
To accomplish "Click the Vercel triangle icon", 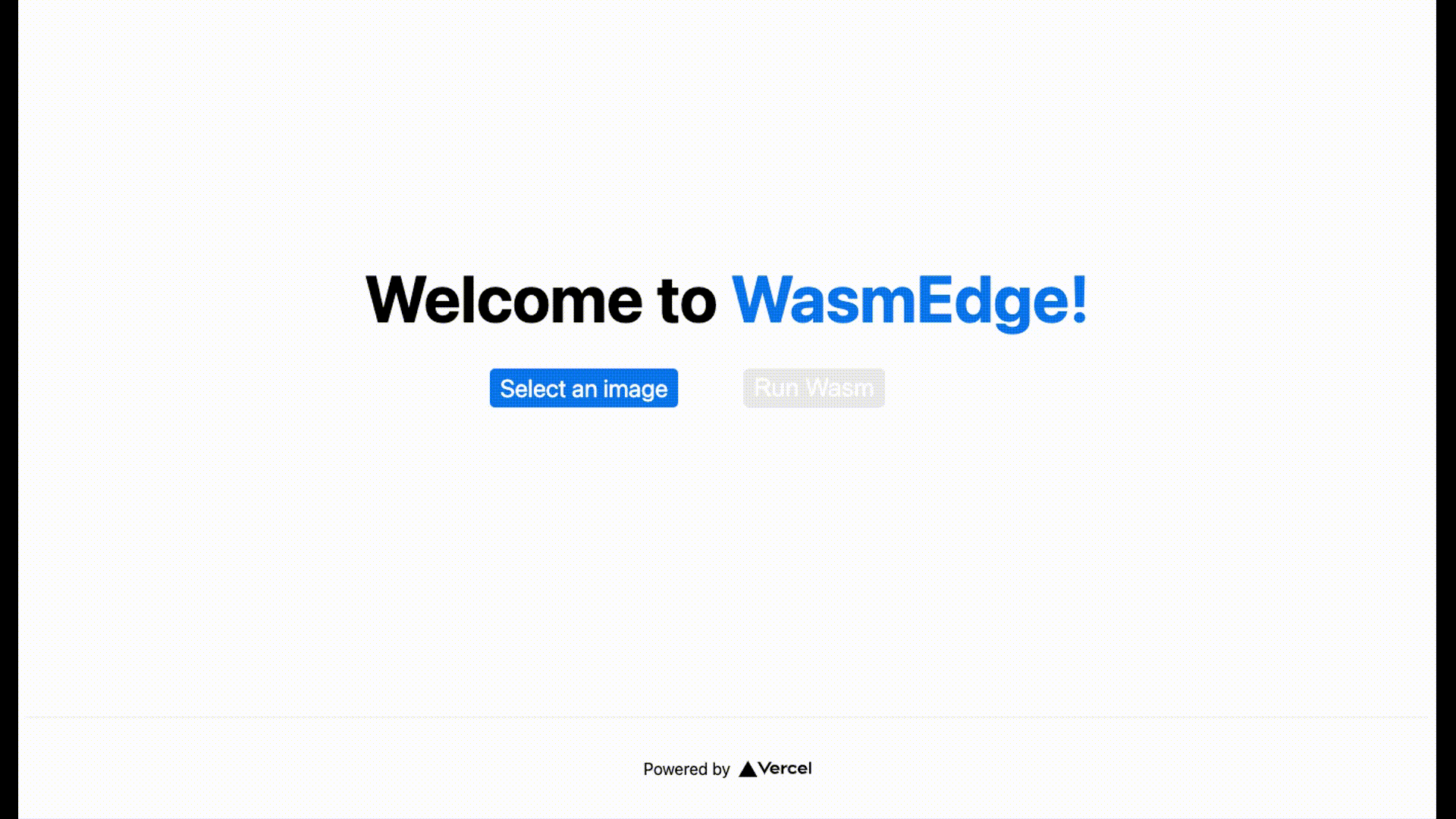I will point(749,769).
